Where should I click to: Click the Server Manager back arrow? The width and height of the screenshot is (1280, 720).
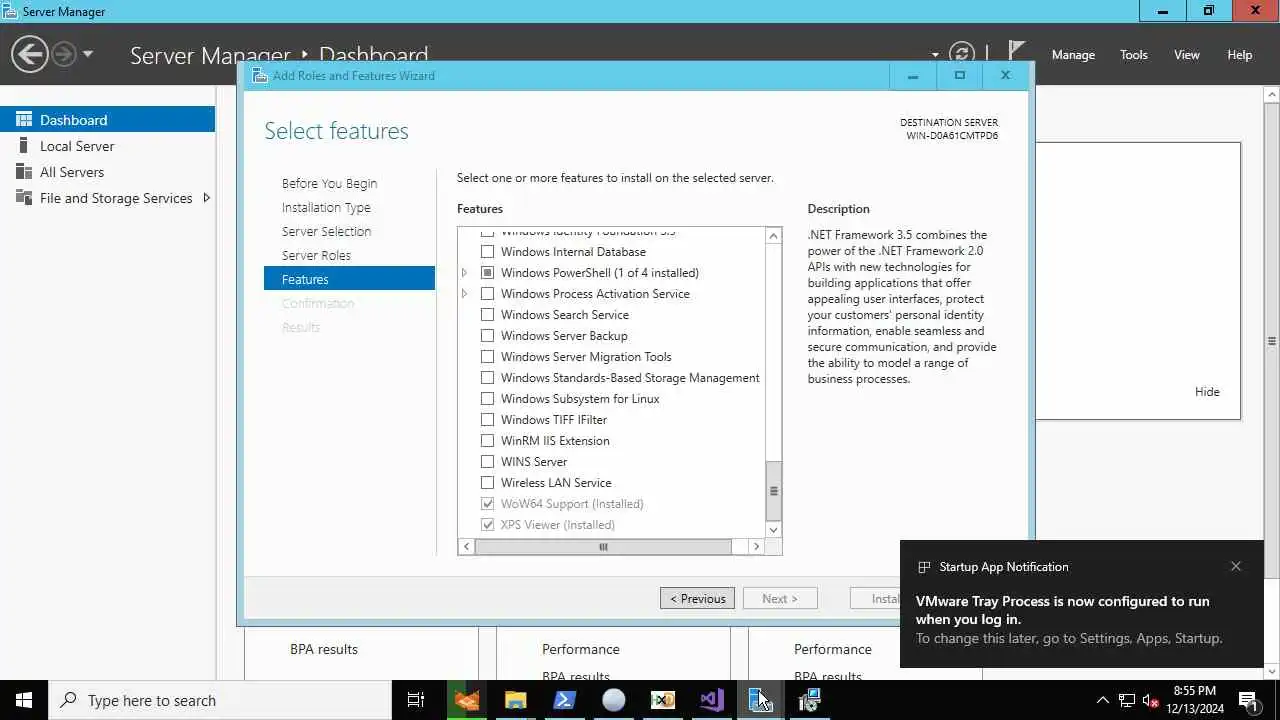click(x=30, y=54)
